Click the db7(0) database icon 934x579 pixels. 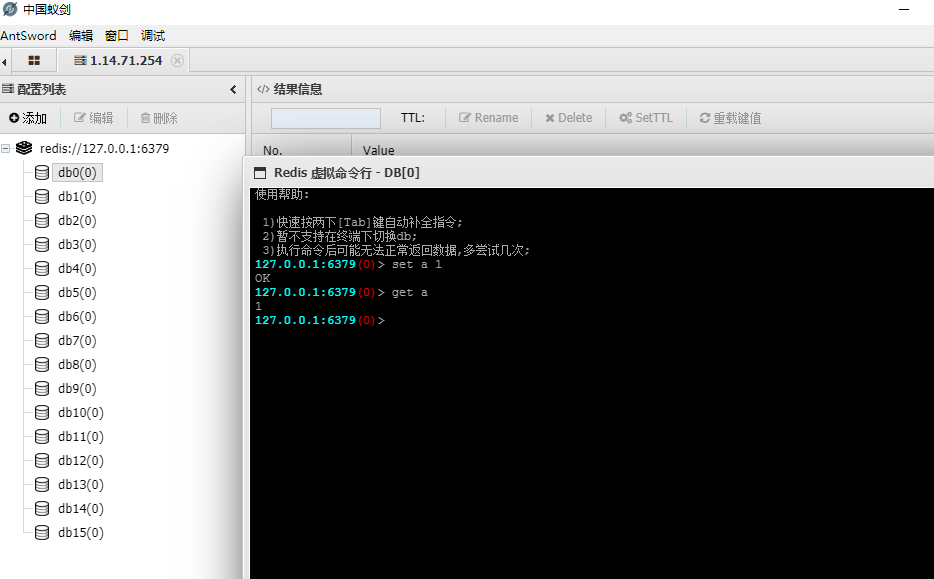pos(42,340)
